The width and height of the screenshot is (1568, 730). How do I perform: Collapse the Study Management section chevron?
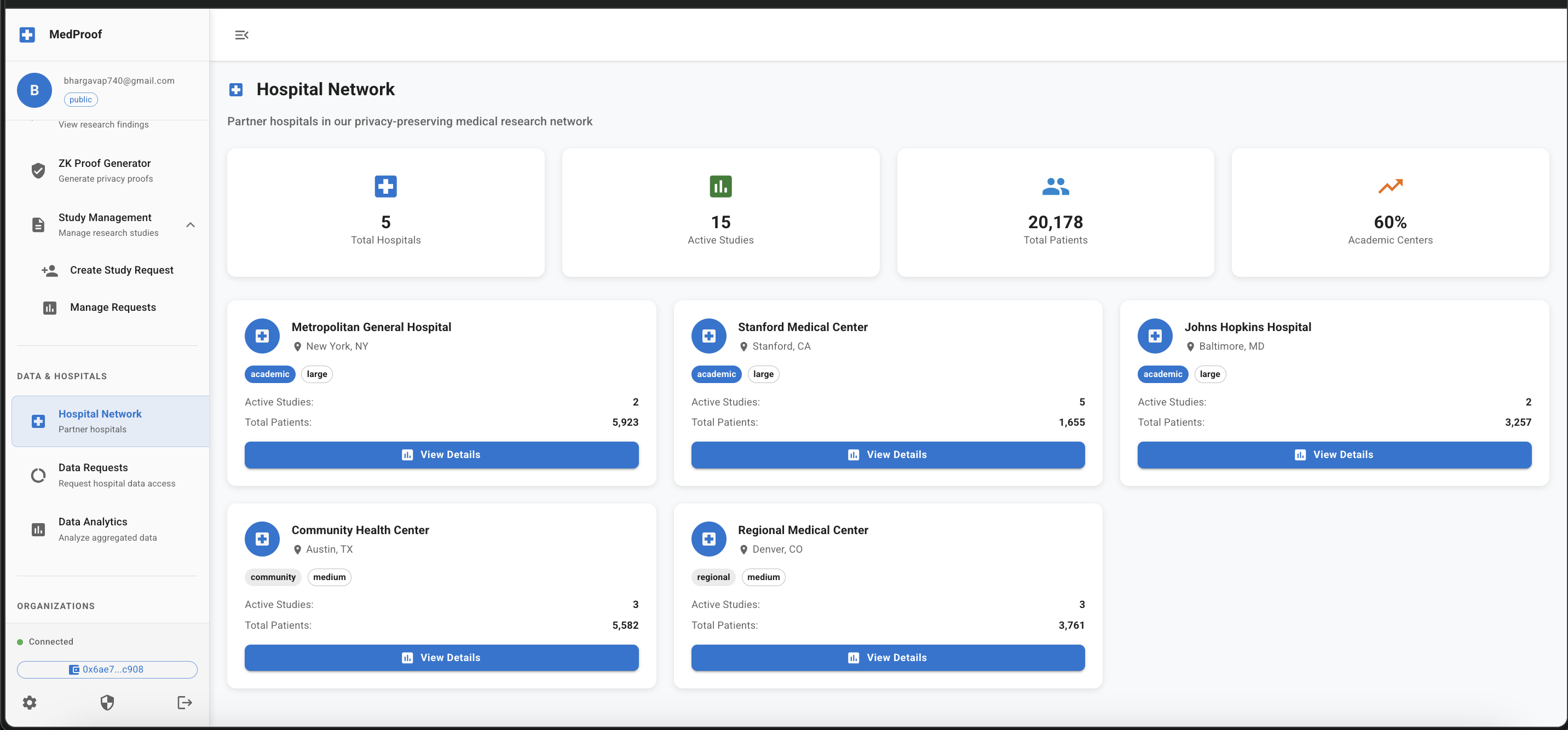tap(191, 224)
